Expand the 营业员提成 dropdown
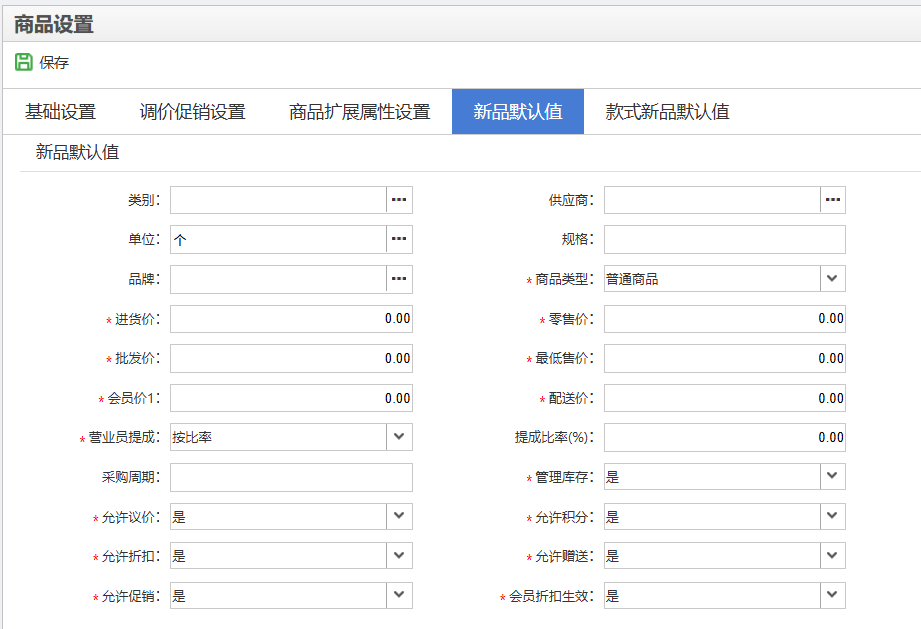 (399, 437)
